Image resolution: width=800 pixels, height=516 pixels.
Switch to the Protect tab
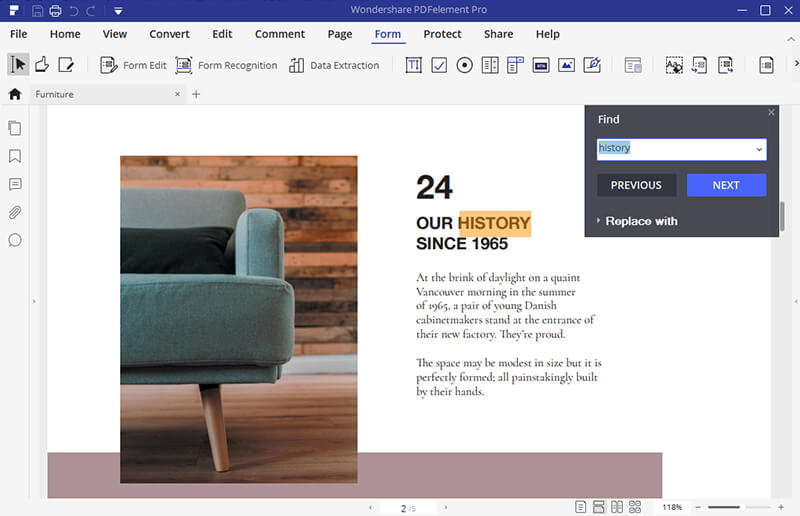click(x=442, y=34)
